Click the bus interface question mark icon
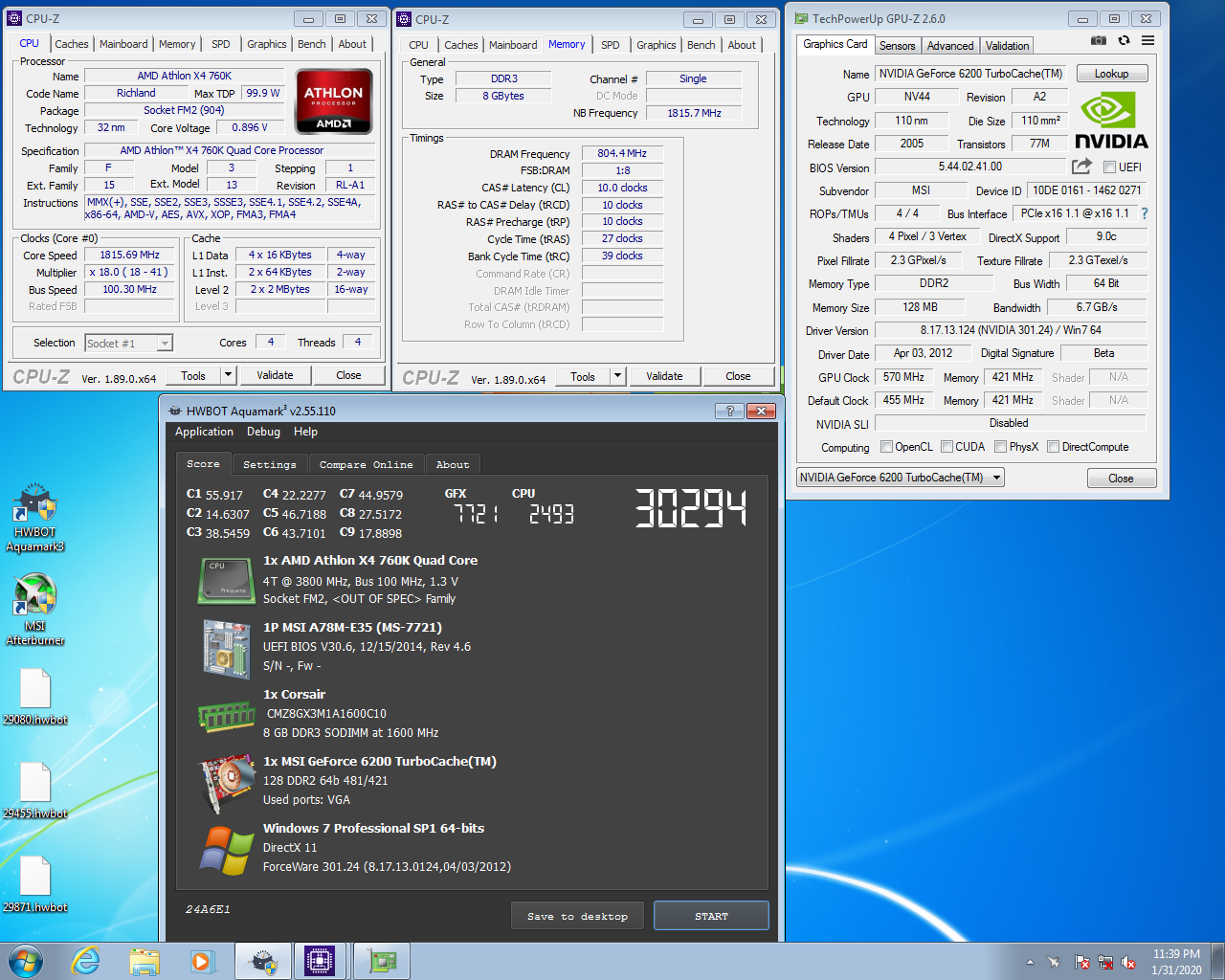This screenshot has width=1225, height=980. tap(1145, 213)
